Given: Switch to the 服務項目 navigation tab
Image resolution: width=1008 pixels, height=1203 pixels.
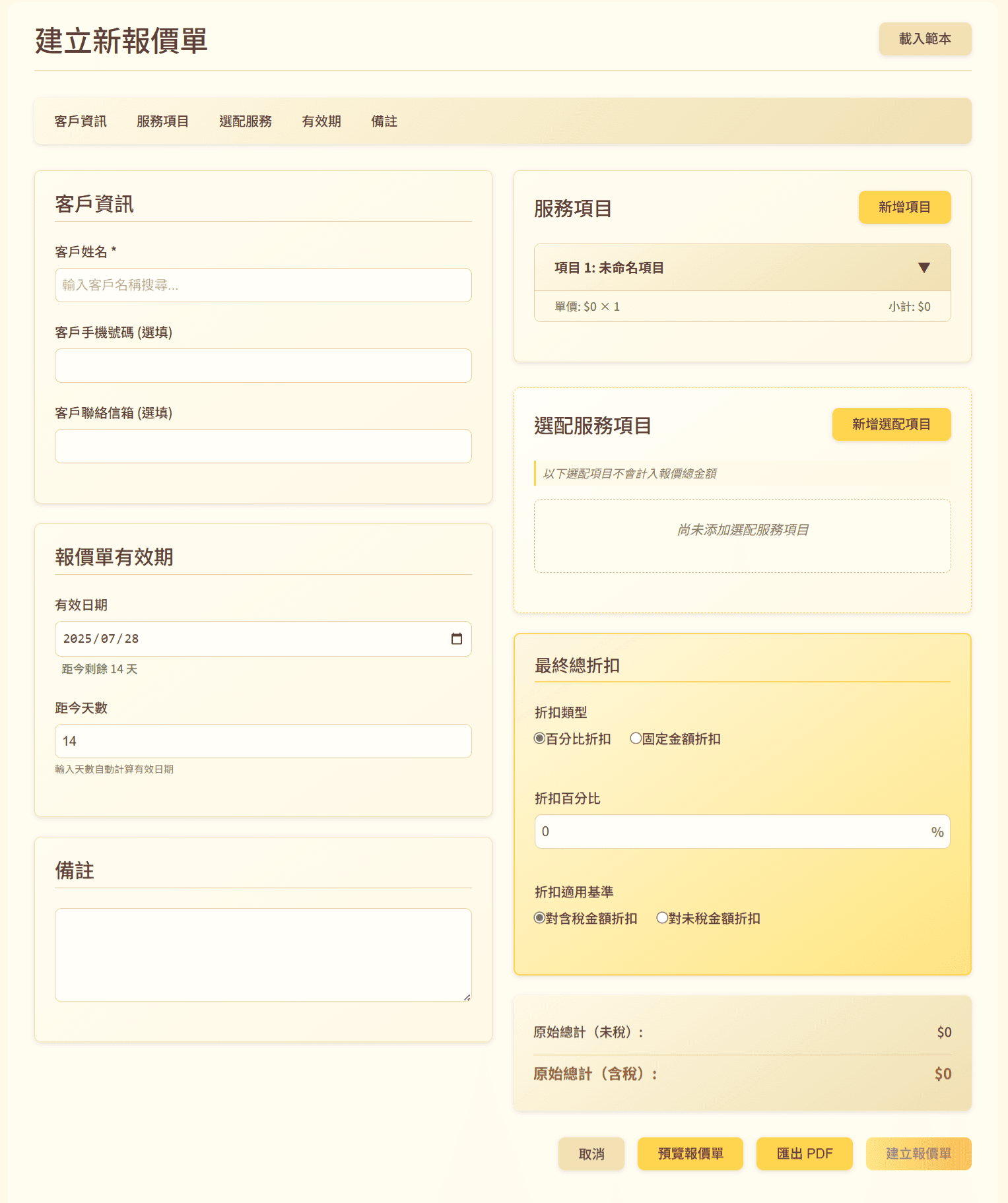Looking at the screenshot, I should click(163, 121).
